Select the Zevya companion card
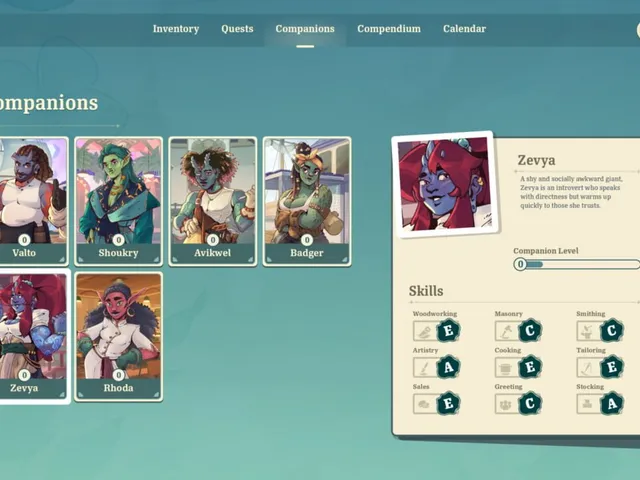640x480 pixels. pyautogui.click(x=33, y=336)
